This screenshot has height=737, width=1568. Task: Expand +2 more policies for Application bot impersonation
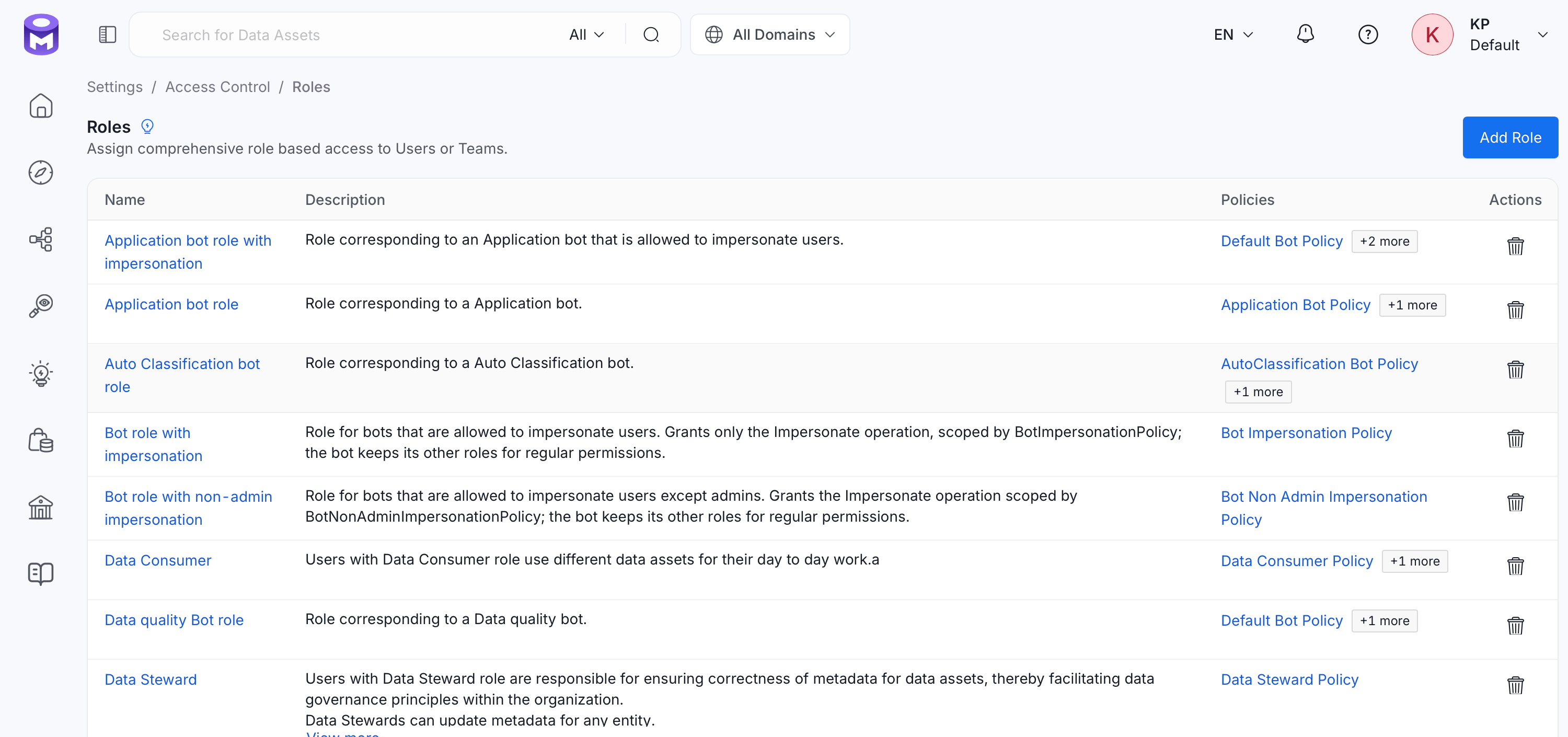click(x=1384, y=241)
